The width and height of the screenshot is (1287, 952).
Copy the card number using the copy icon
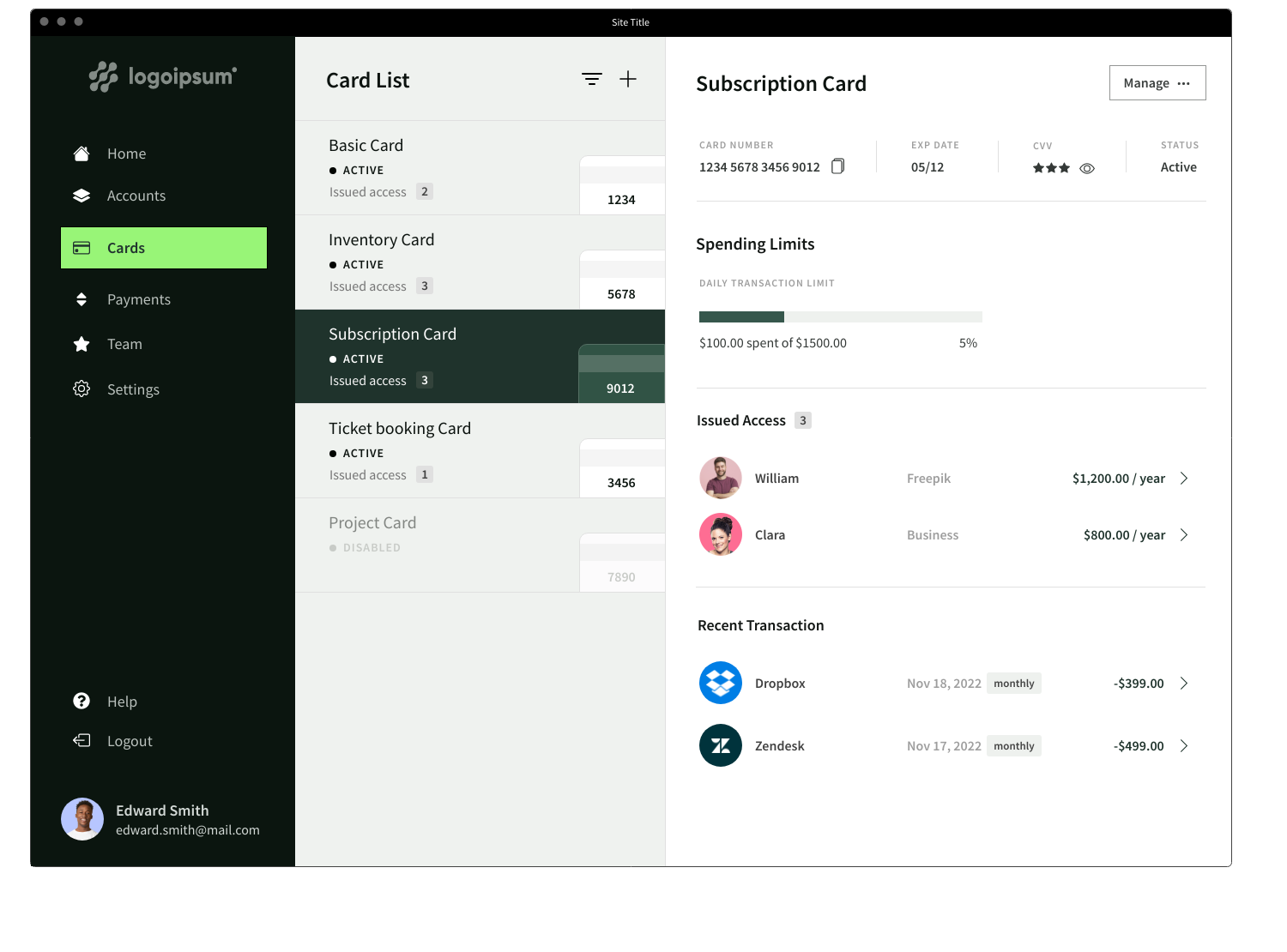pos(837,166)
